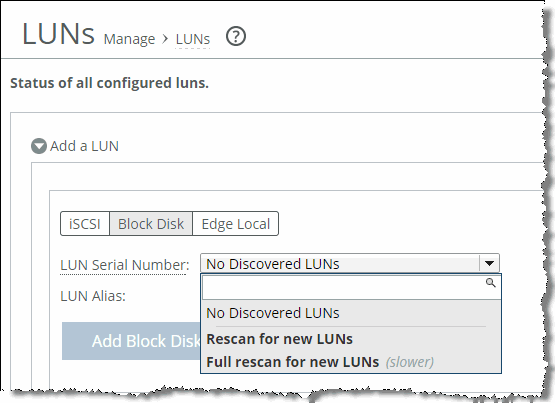Click the LUNs page title heading
This screenshot has height=403, width=555.
tap(58, 34)
